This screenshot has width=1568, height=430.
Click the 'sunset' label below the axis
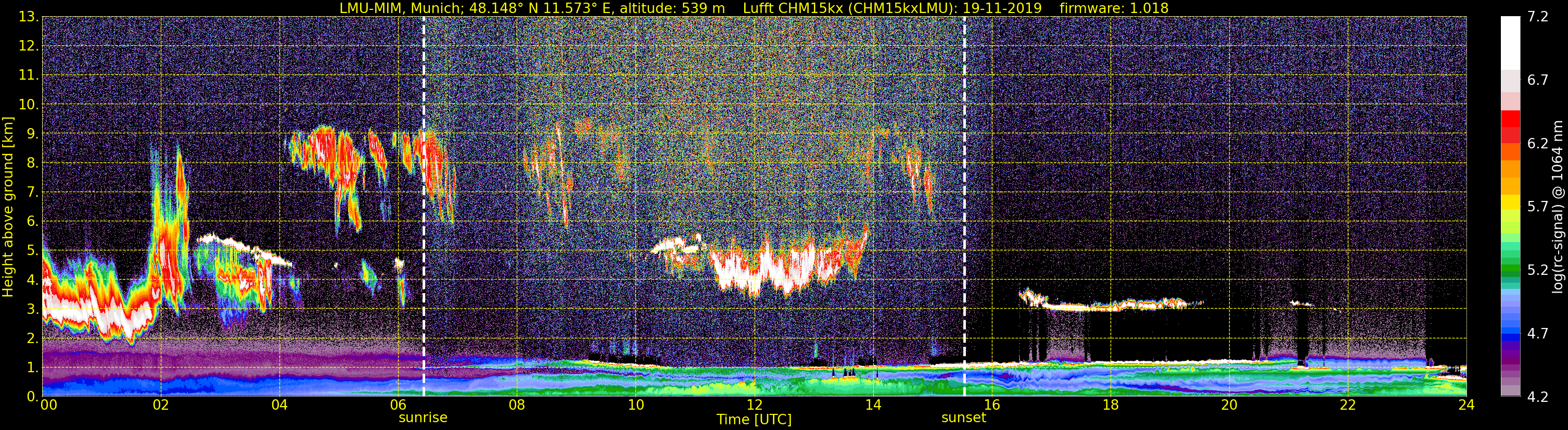[964, 418]
